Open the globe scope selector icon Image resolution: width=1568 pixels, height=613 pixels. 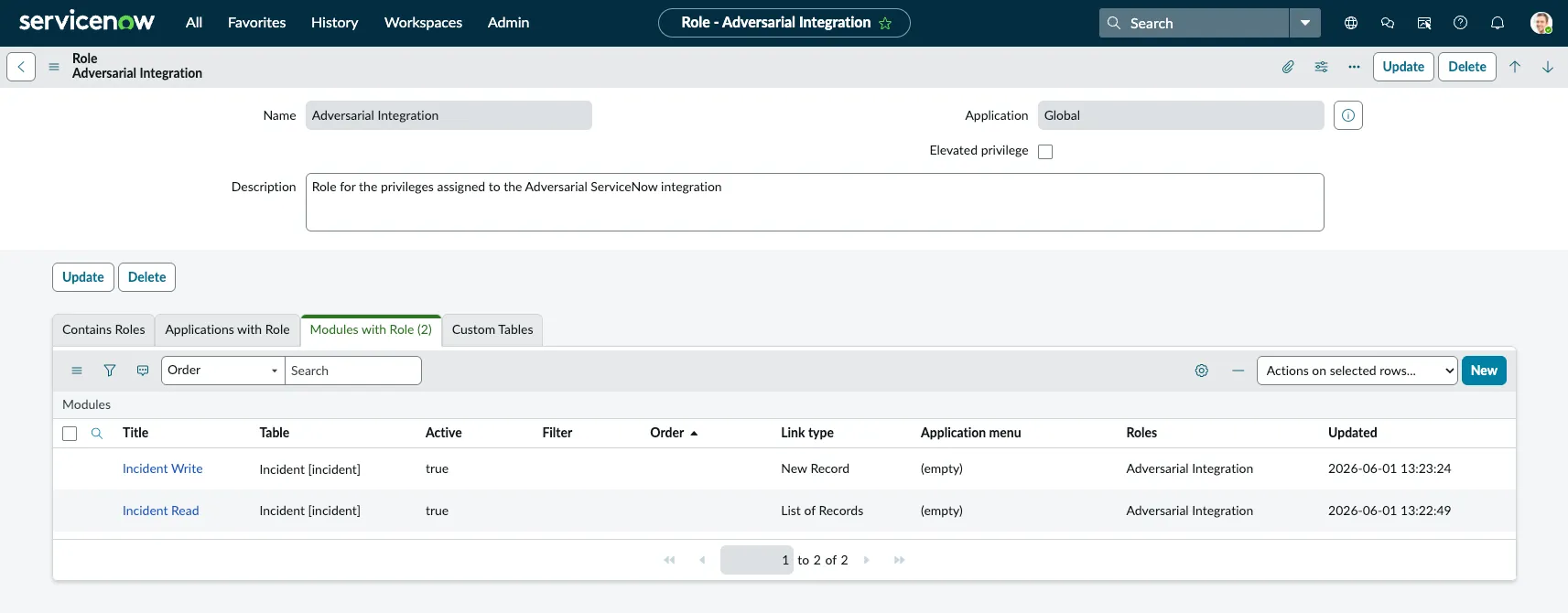[x=1351, y=23]
